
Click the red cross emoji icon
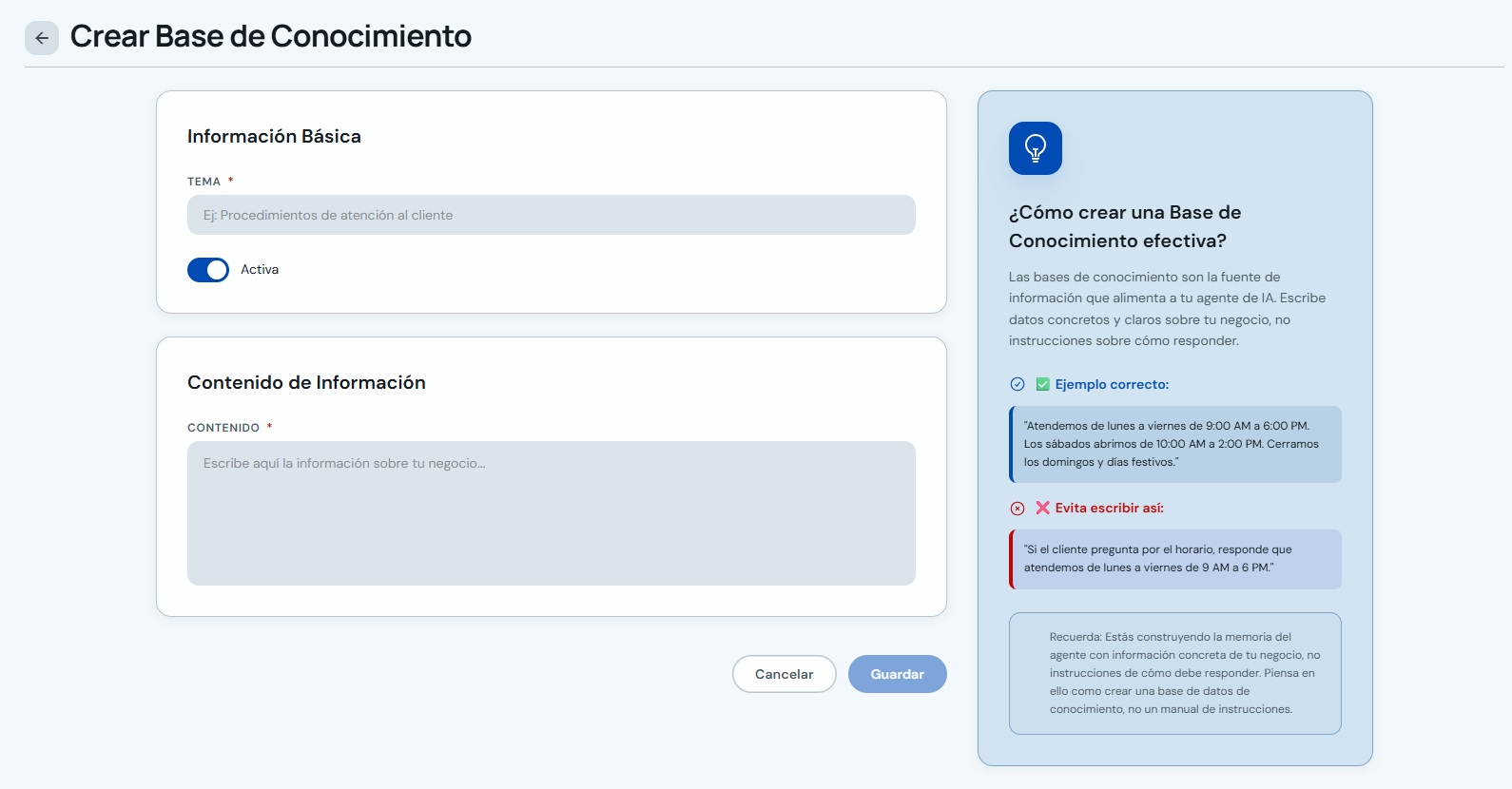1043,508
